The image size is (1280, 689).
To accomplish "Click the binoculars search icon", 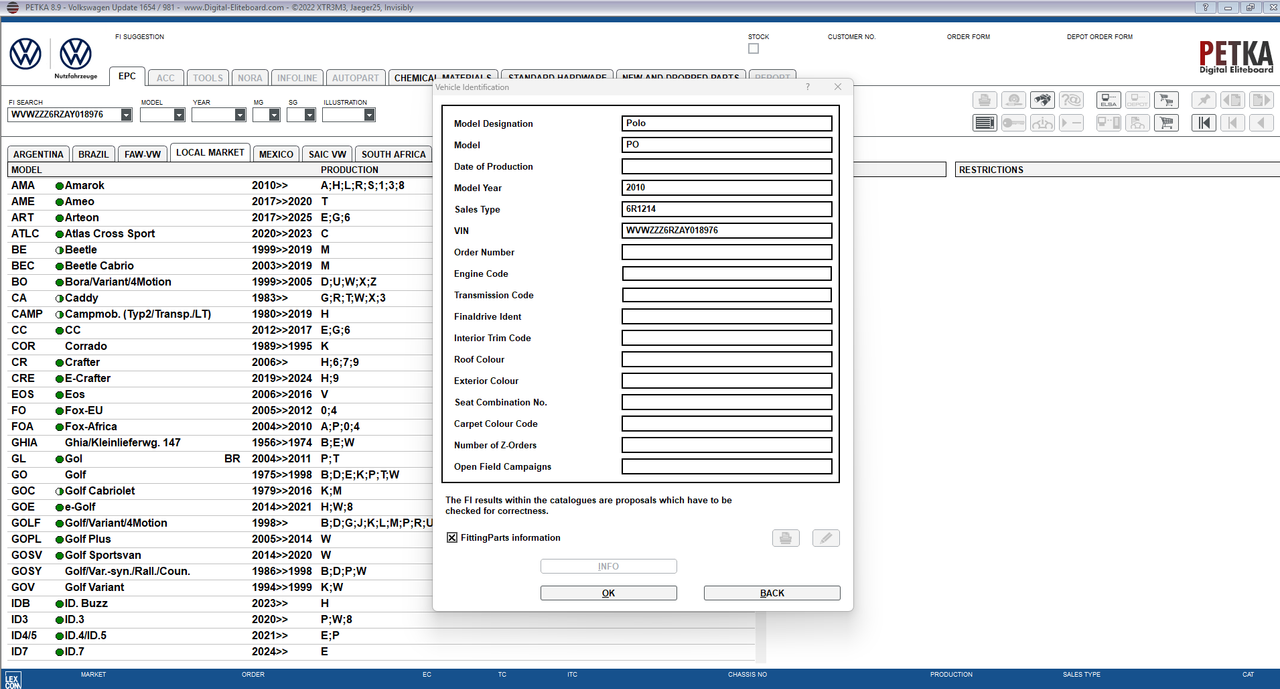I will pyautogui.click(x=1042, y=100).
